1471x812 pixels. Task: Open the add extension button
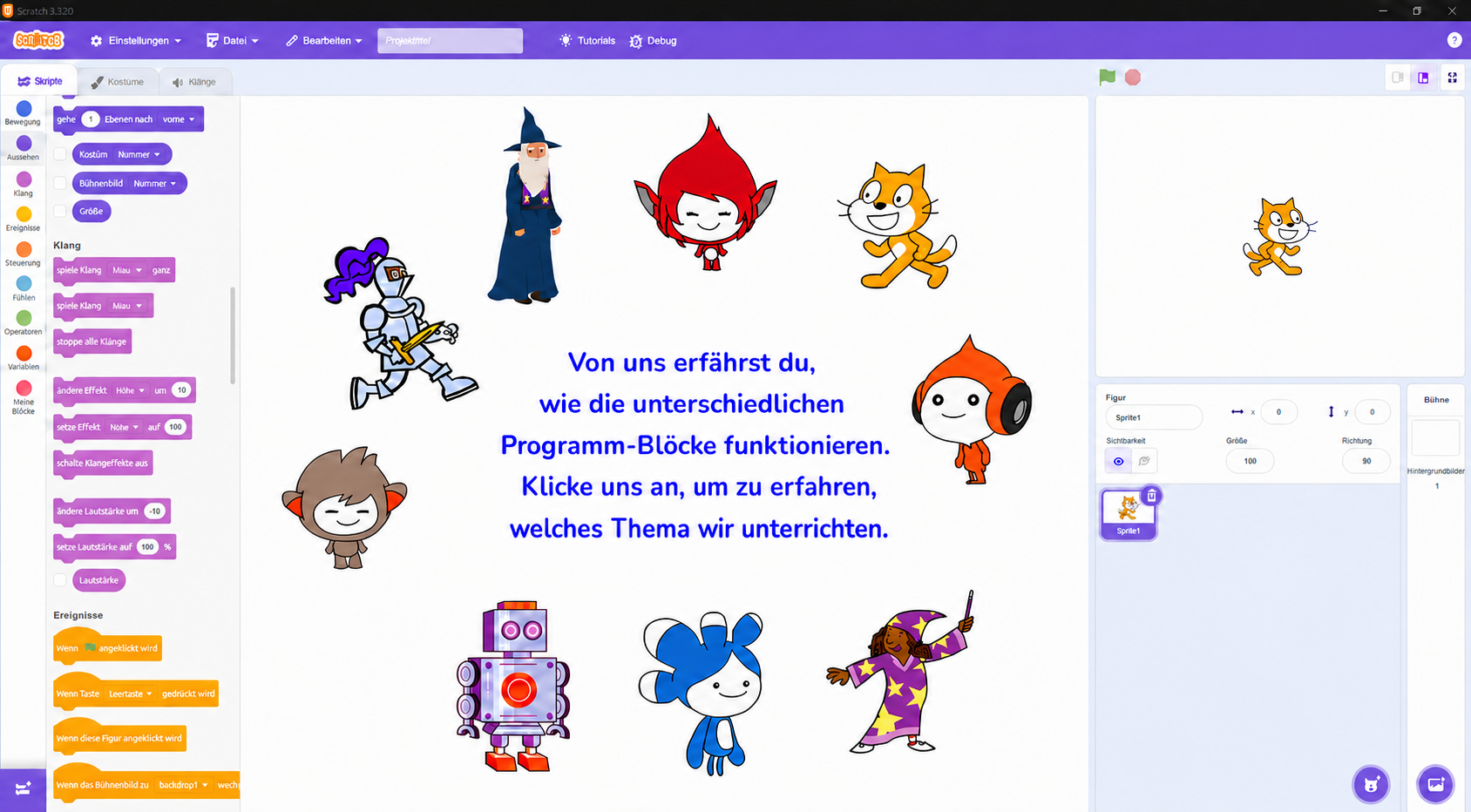tap(23, 789)
